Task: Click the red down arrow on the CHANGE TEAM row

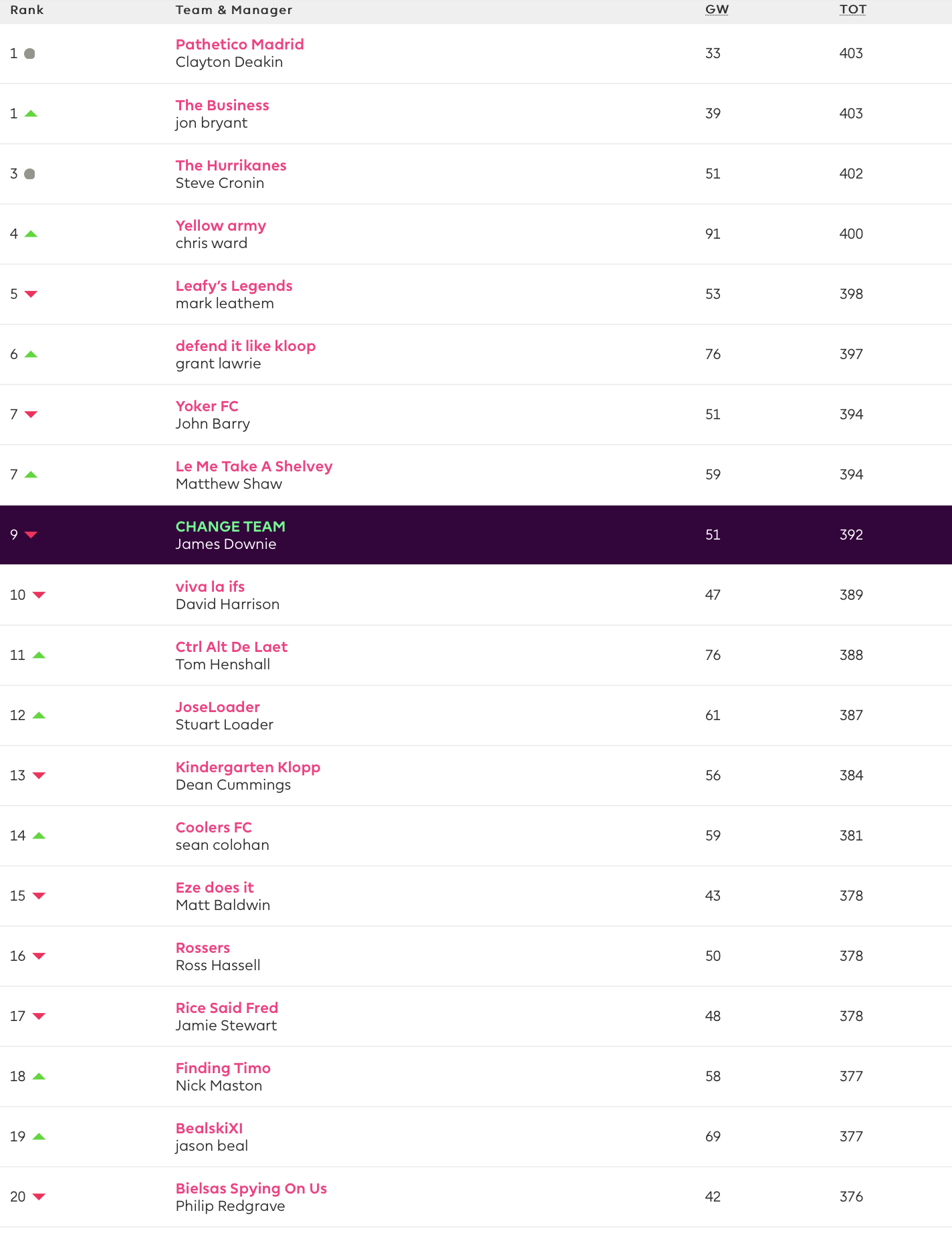Action: (x=31, y=535)
